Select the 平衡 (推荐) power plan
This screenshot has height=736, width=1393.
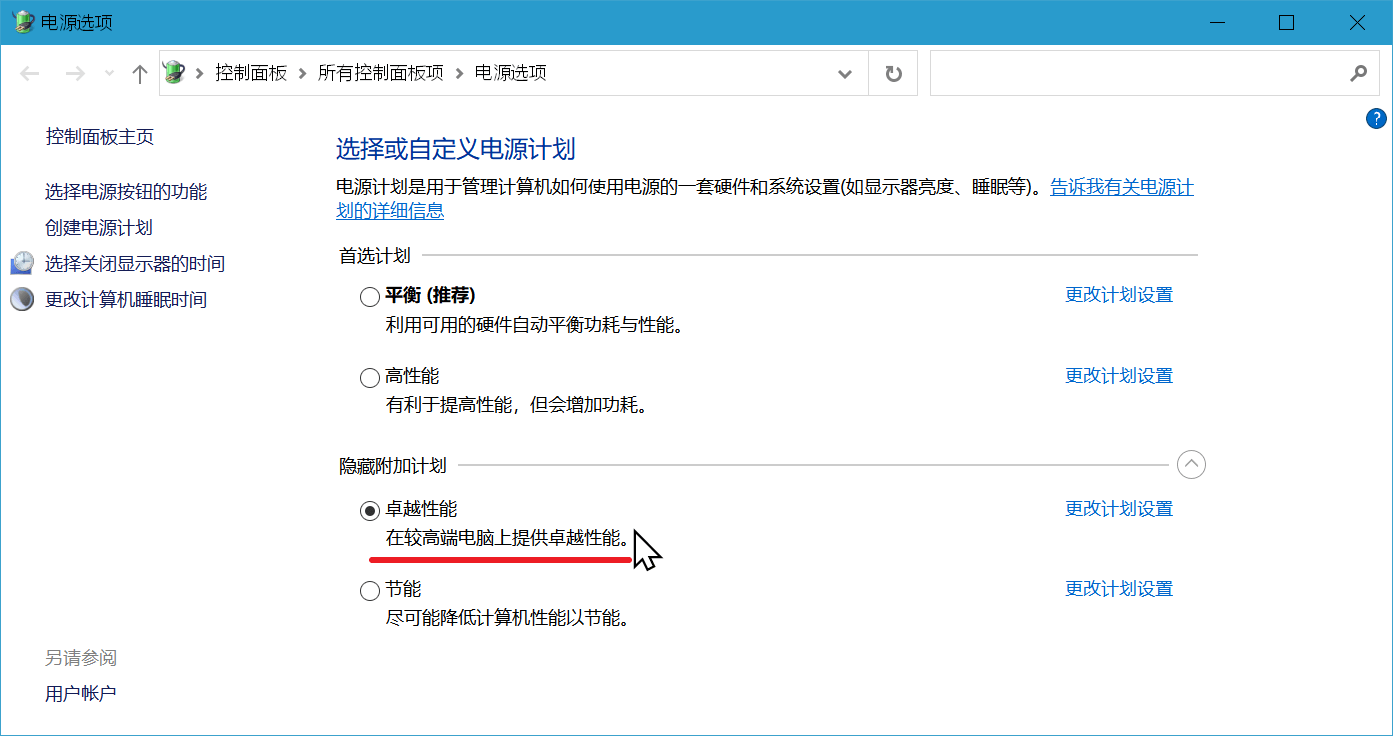[369, 295]
